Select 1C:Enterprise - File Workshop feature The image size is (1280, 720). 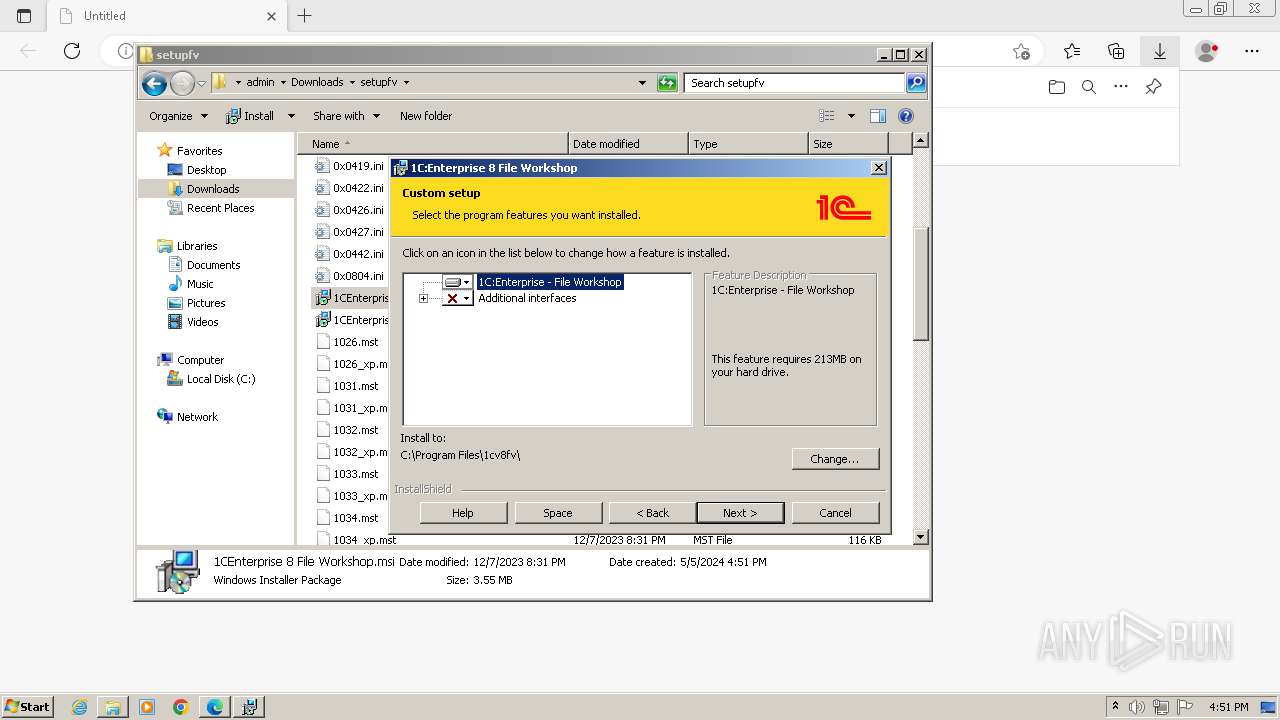click(550, 282)
